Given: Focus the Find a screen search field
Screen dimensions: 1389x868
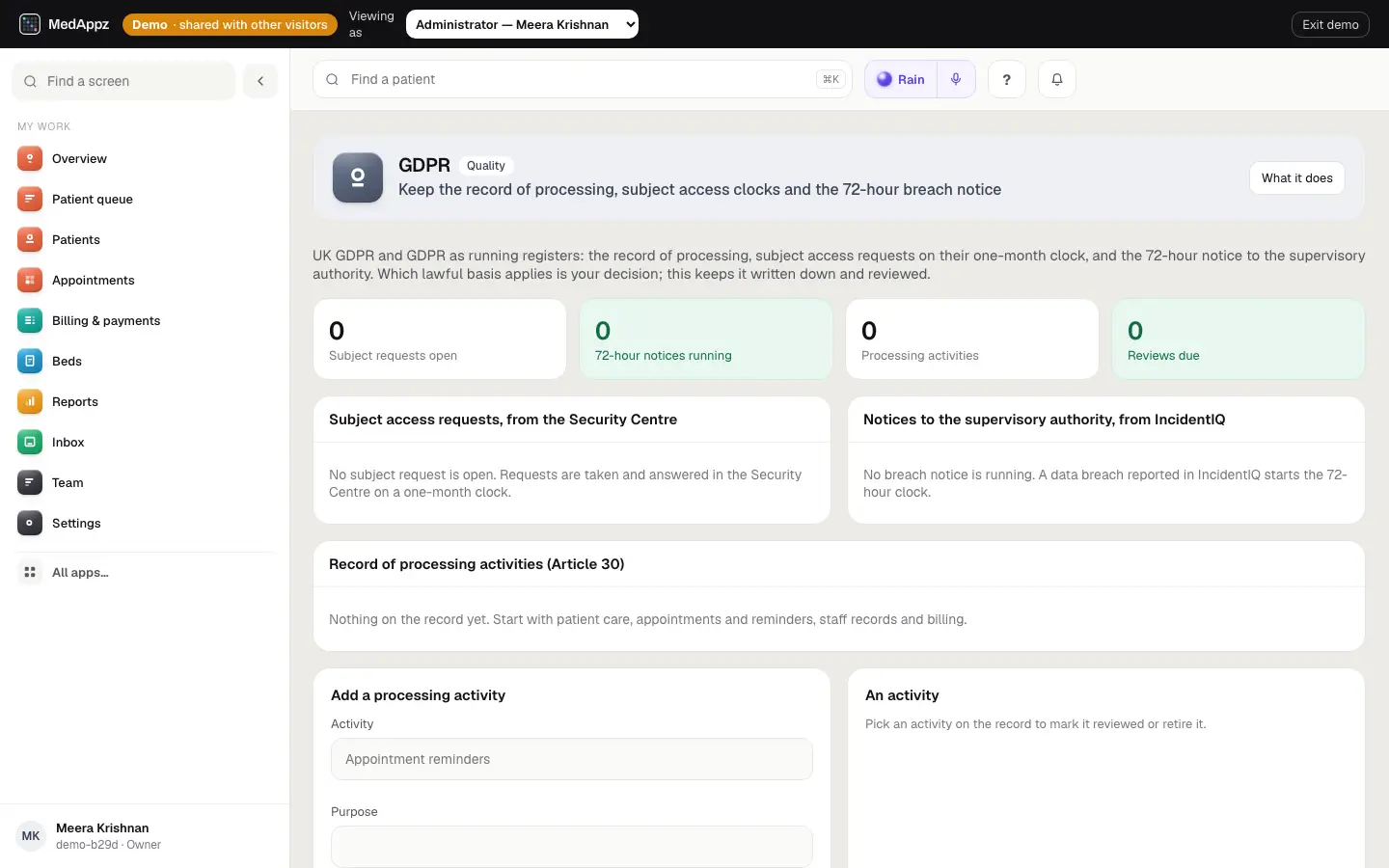Looking at the screenshot, I should [123, 81].
